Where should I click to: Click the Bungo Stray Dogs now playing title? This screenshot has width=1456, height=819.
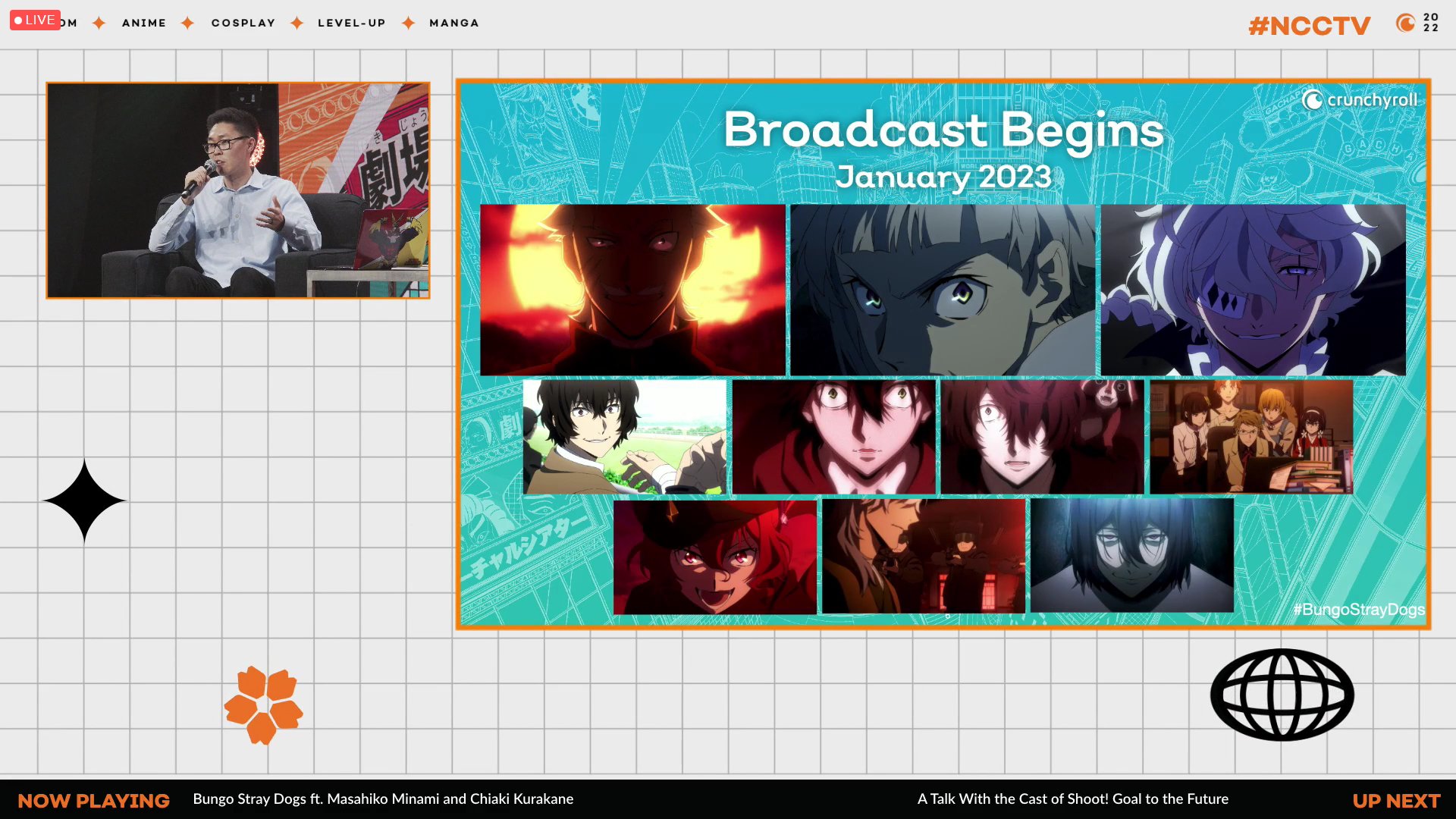click(383, 799)
